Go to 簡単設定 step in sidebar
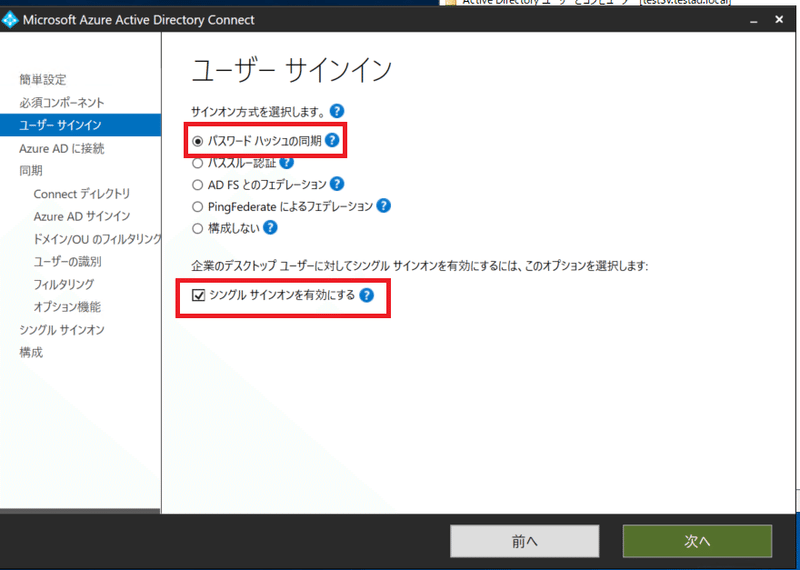Screen dimensions: 800x570 [x=43, y=80]
